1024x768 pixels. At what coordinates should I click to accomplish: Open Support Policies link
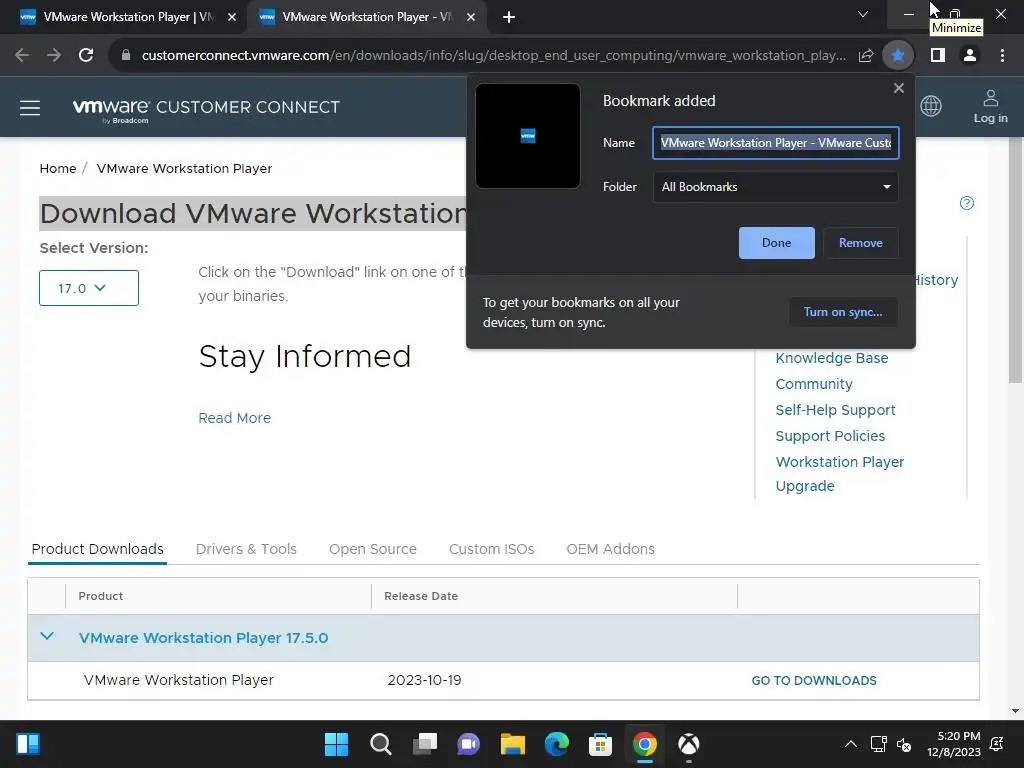[x=830, y=436]
